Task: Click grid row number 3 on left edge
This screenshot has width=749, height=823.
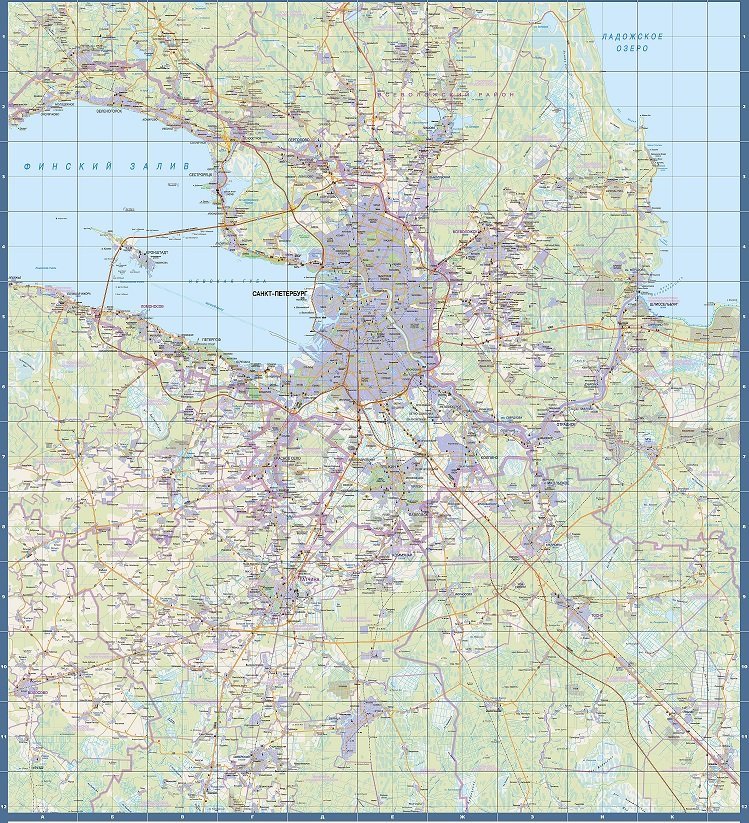Action: click(x=5, y=176)
